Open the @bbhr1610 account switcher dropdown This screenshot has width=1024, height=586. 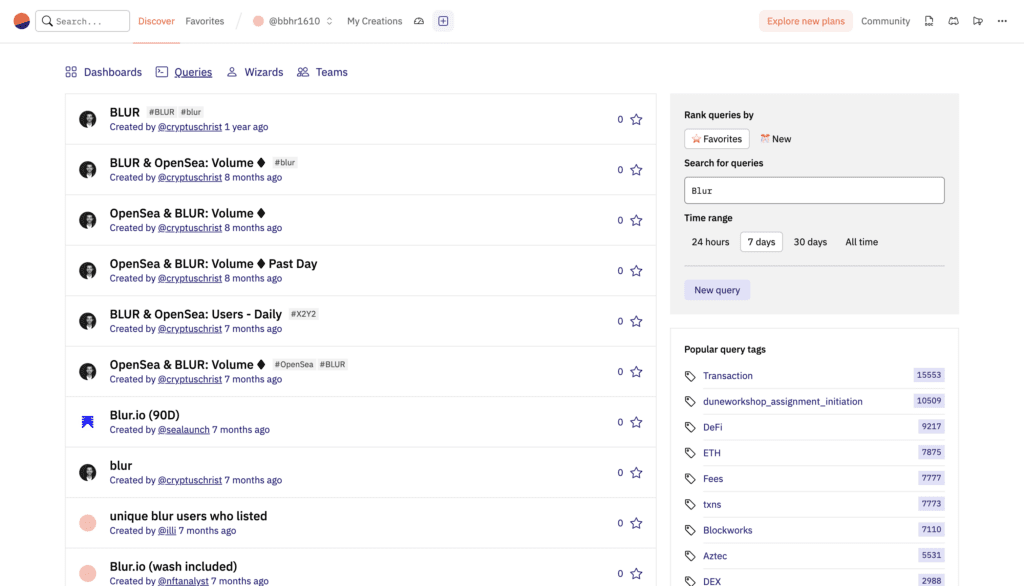click(293, 21)
